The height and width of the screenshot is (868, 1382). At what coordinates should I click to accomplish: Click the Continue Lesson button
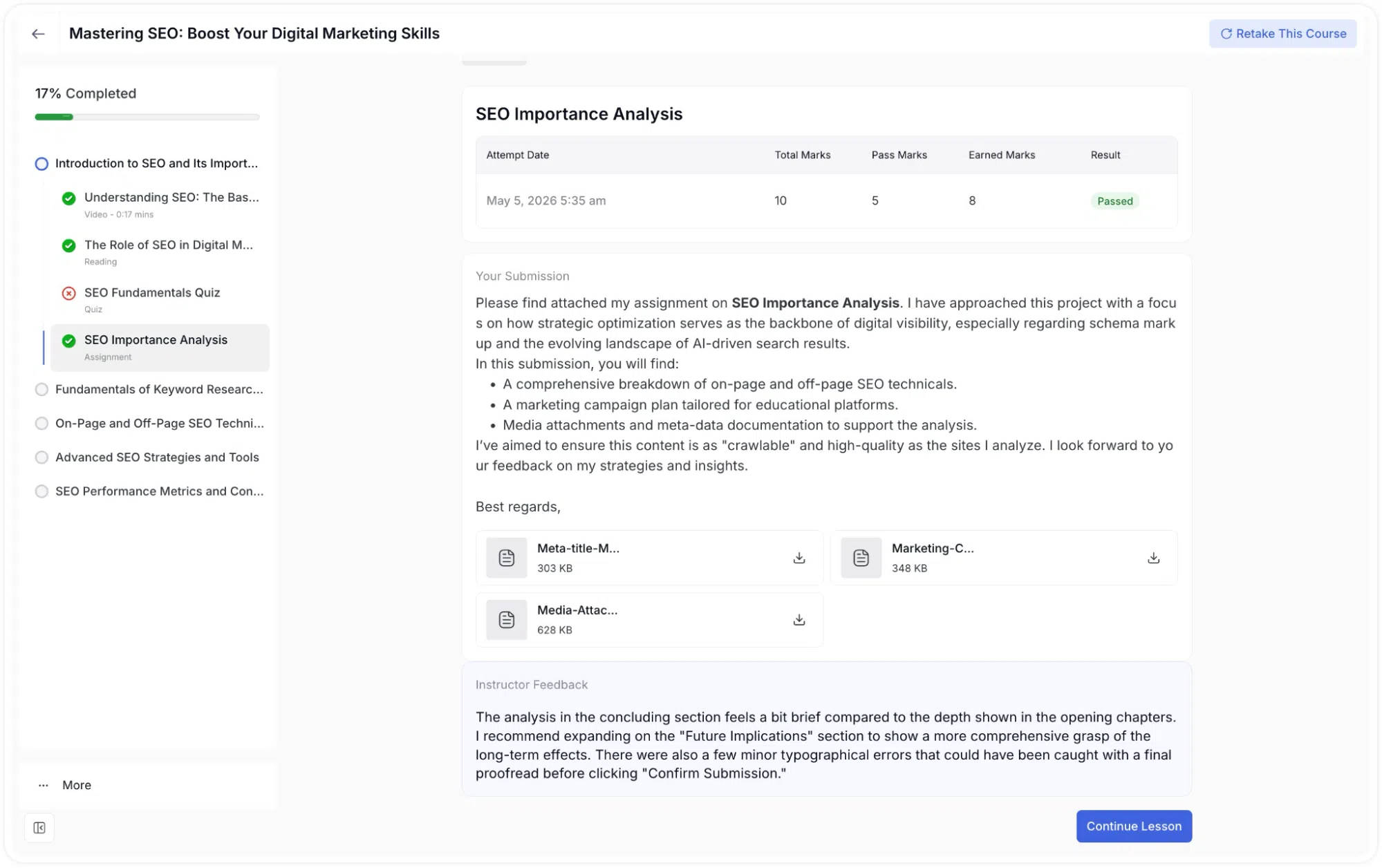[x=1134, y=827]
